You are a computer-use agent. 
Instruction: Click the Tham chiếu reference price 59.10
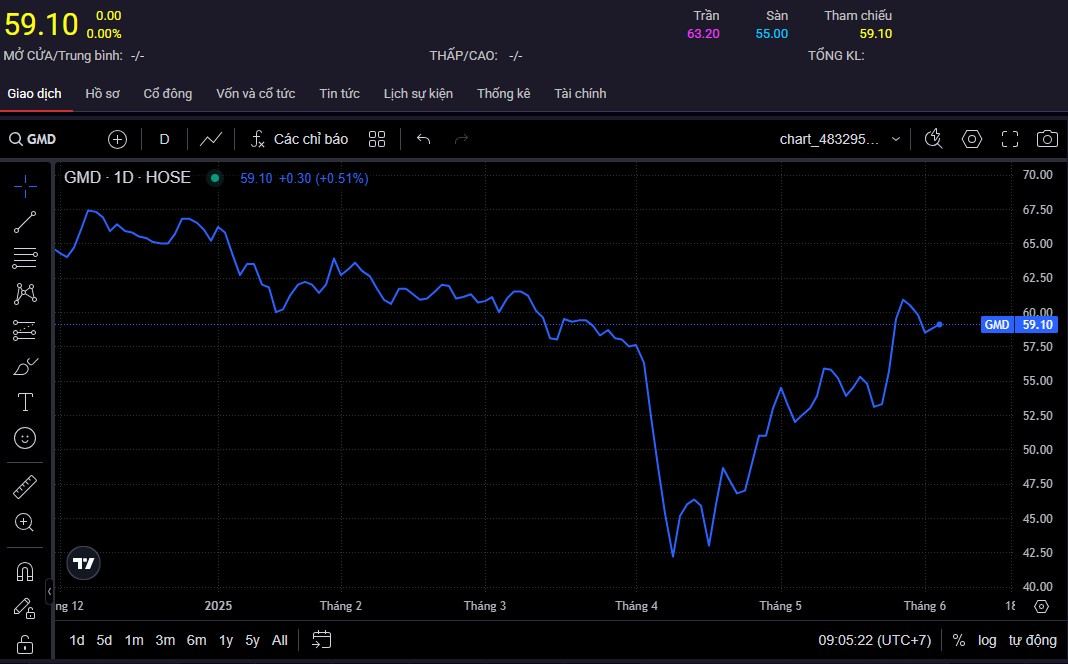click(x=876, y=33)
